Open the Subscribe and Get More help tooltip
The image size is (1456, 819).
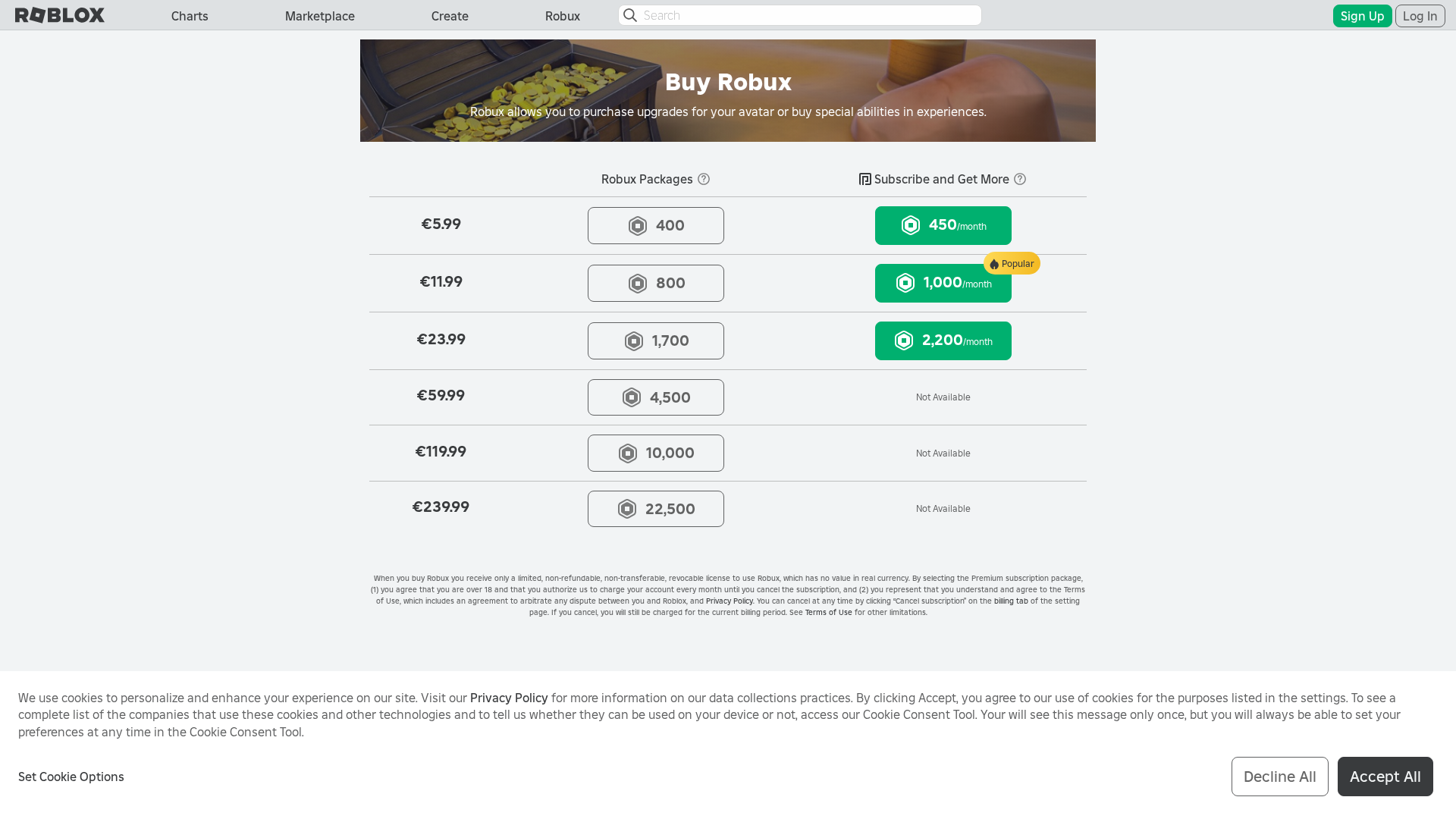(x=1020, y=179)
